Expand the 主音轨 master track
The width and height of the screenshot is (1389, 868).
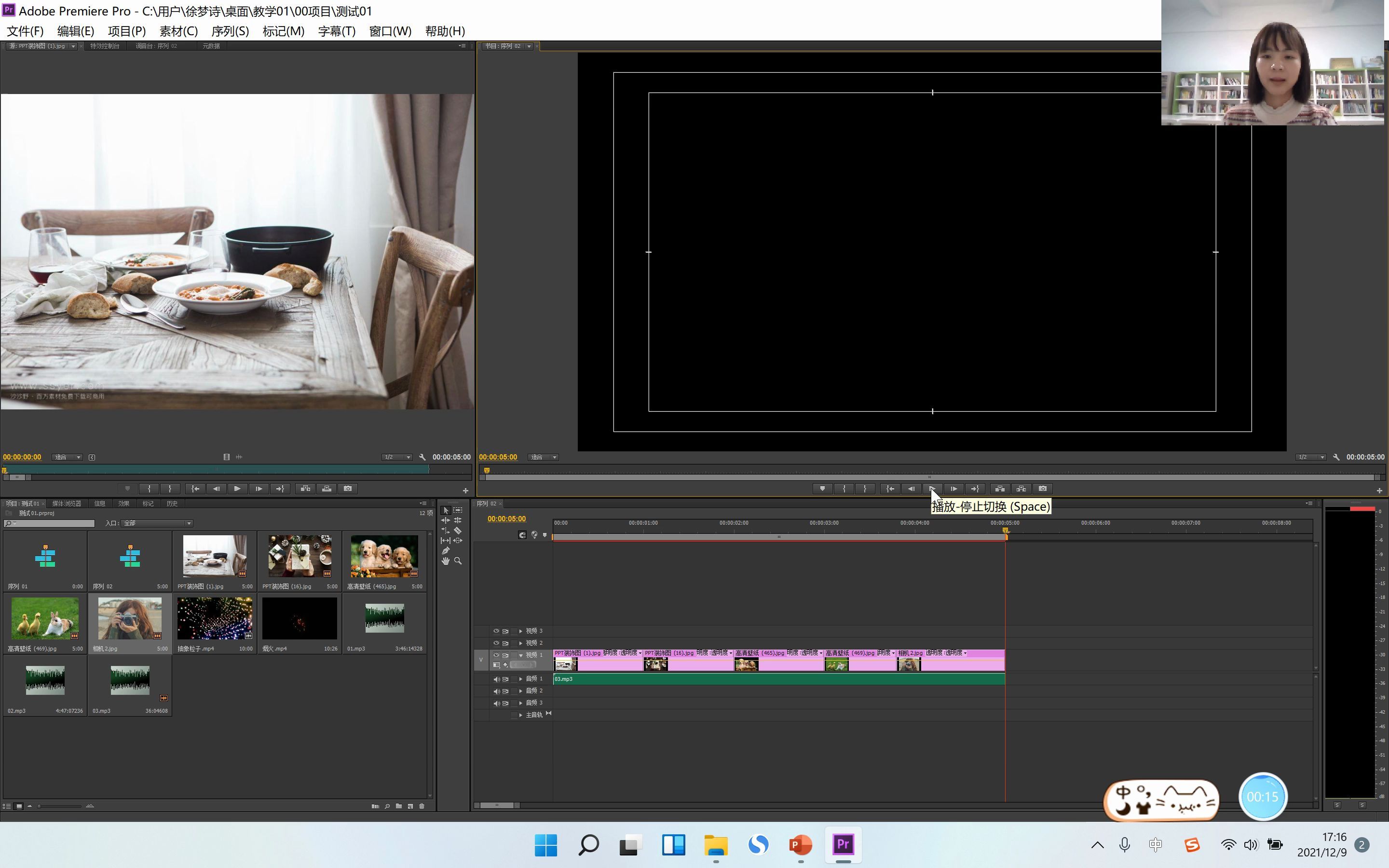(520, 715)
